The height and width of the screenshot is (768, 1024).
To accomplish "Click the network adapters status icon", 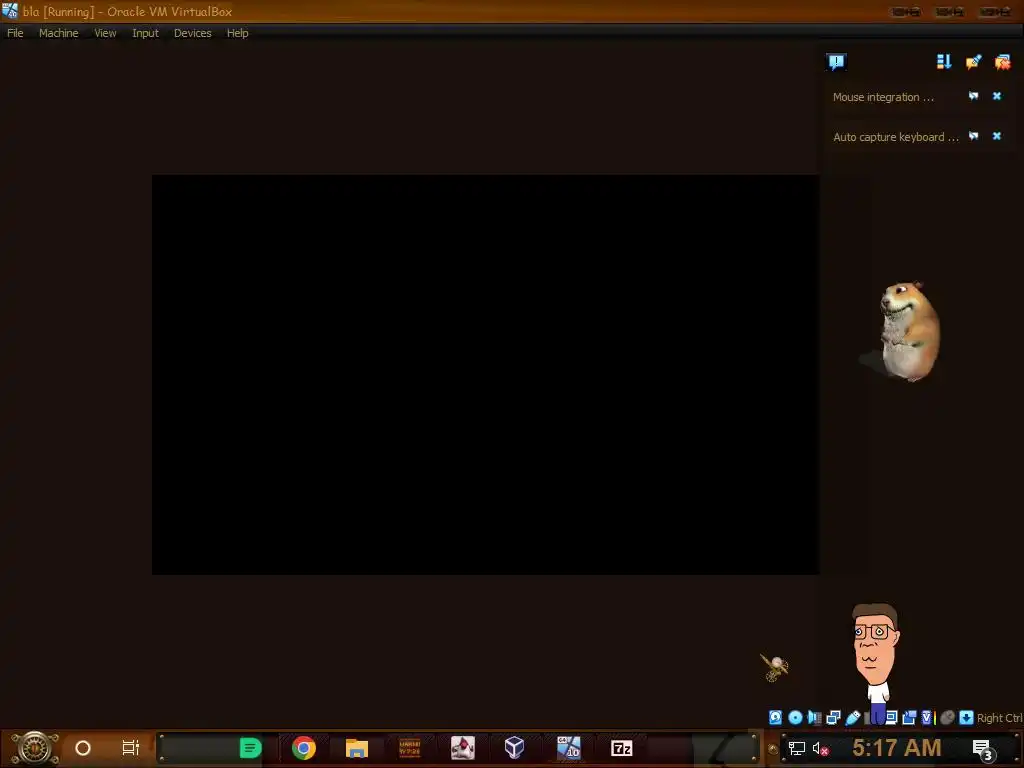I will tap(833, 718).
